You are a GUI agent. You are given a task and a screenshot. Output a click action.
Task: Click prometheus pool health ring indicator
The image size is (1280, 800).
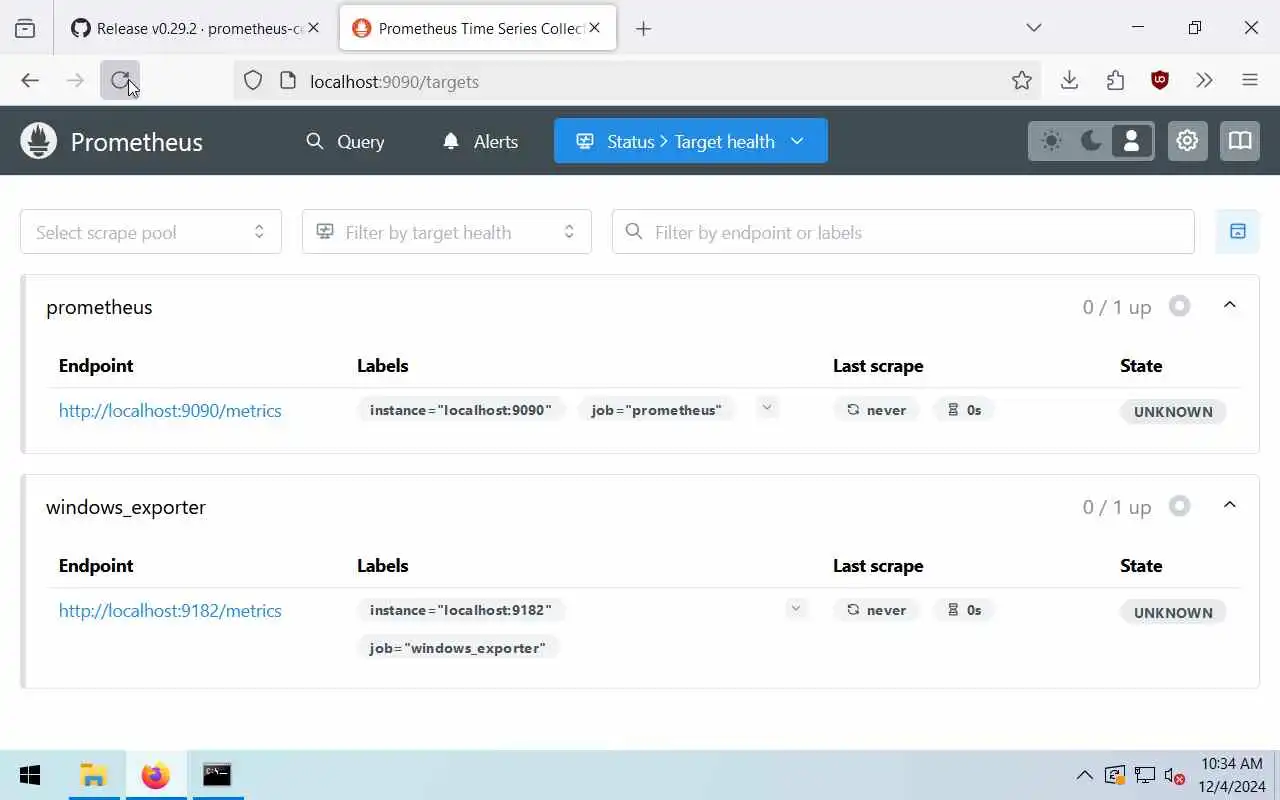pyautogui.click(x=1180, y=306)
